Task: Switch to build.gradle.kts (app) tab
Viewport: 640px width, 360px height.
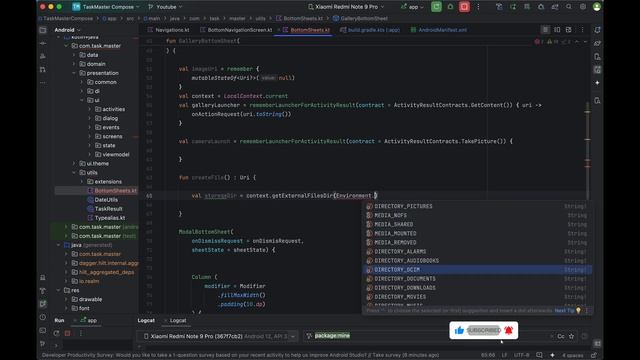Action: coord(370,30)
